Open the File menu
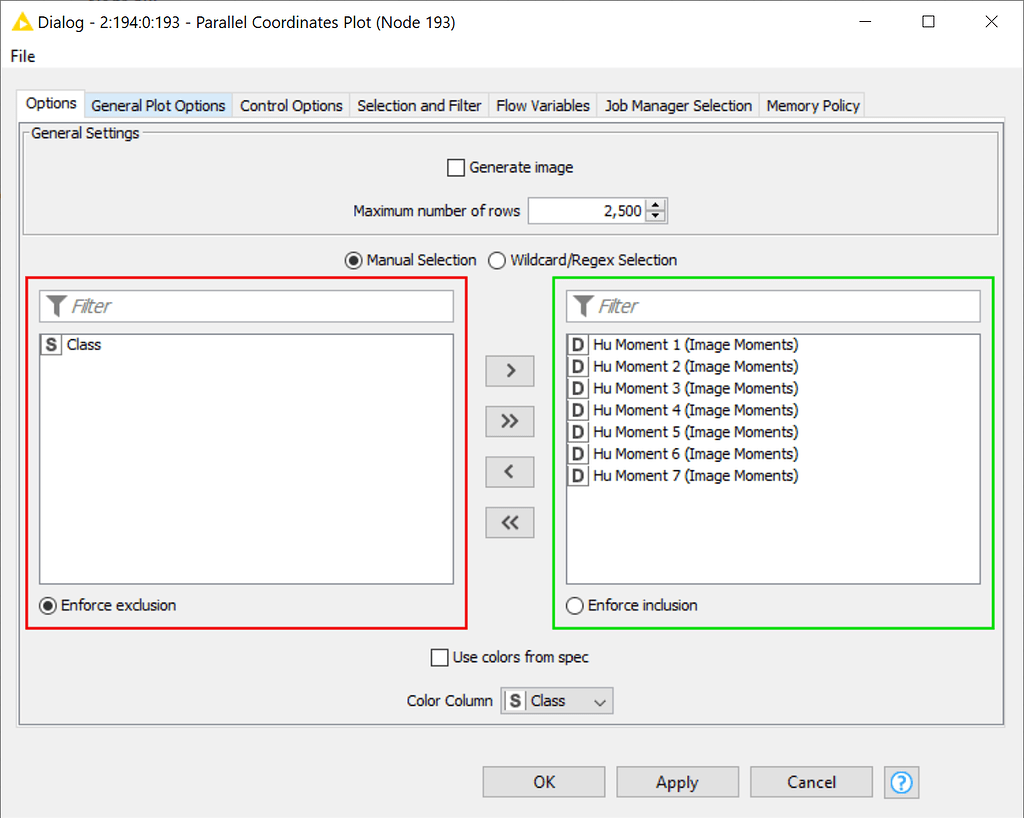Image resolution: width=1024 pixels, height=818 pixels. coord(22,56)
